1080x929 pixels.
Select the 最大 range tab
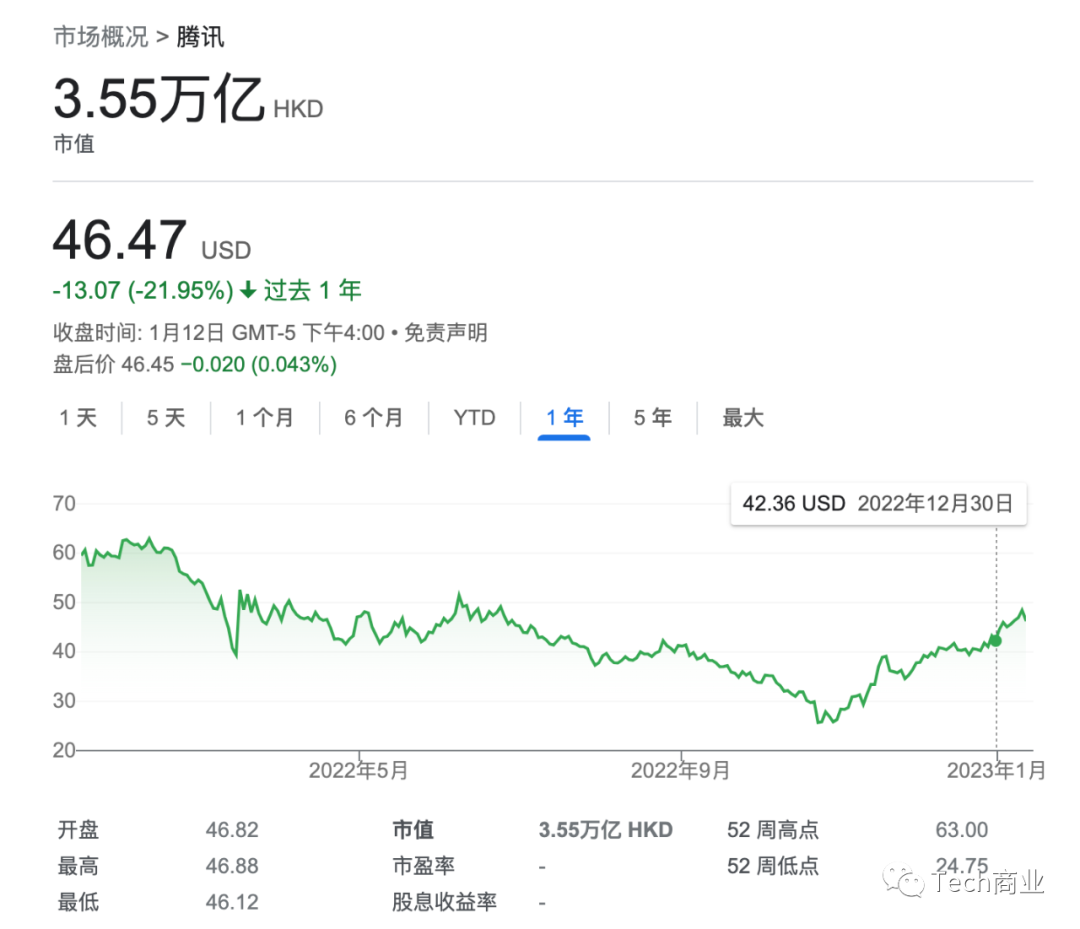click(x=742, y=417)
